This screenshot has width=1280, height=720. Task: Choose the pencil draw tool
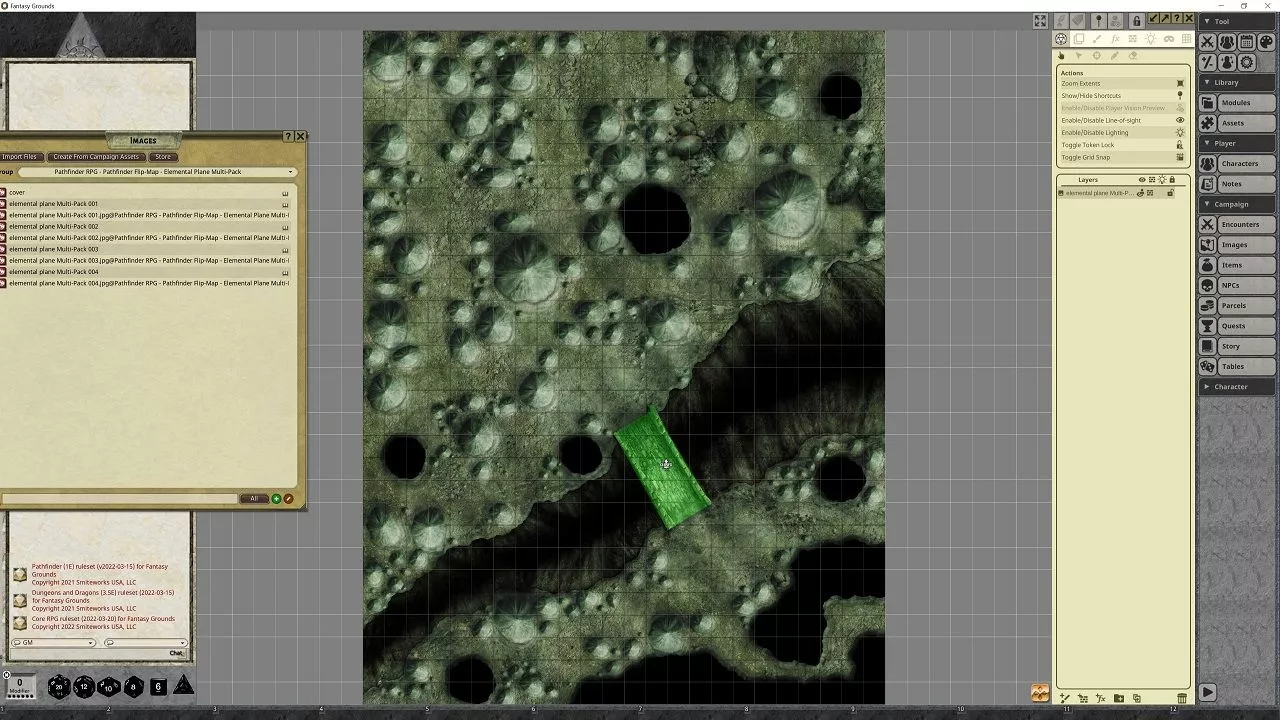(x=1115, y=56)
